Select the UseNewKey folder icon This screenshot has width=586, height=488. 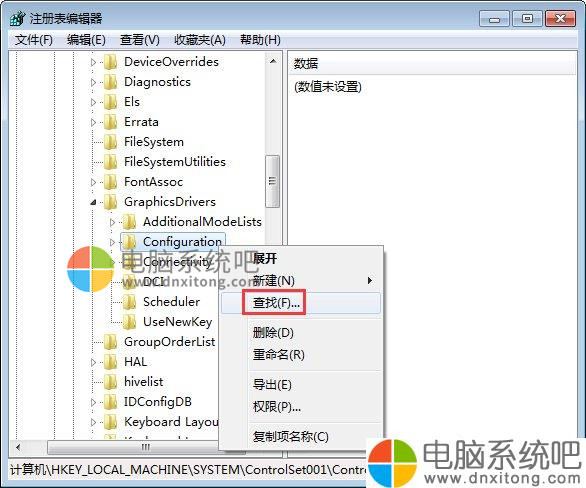pos(129,322)
